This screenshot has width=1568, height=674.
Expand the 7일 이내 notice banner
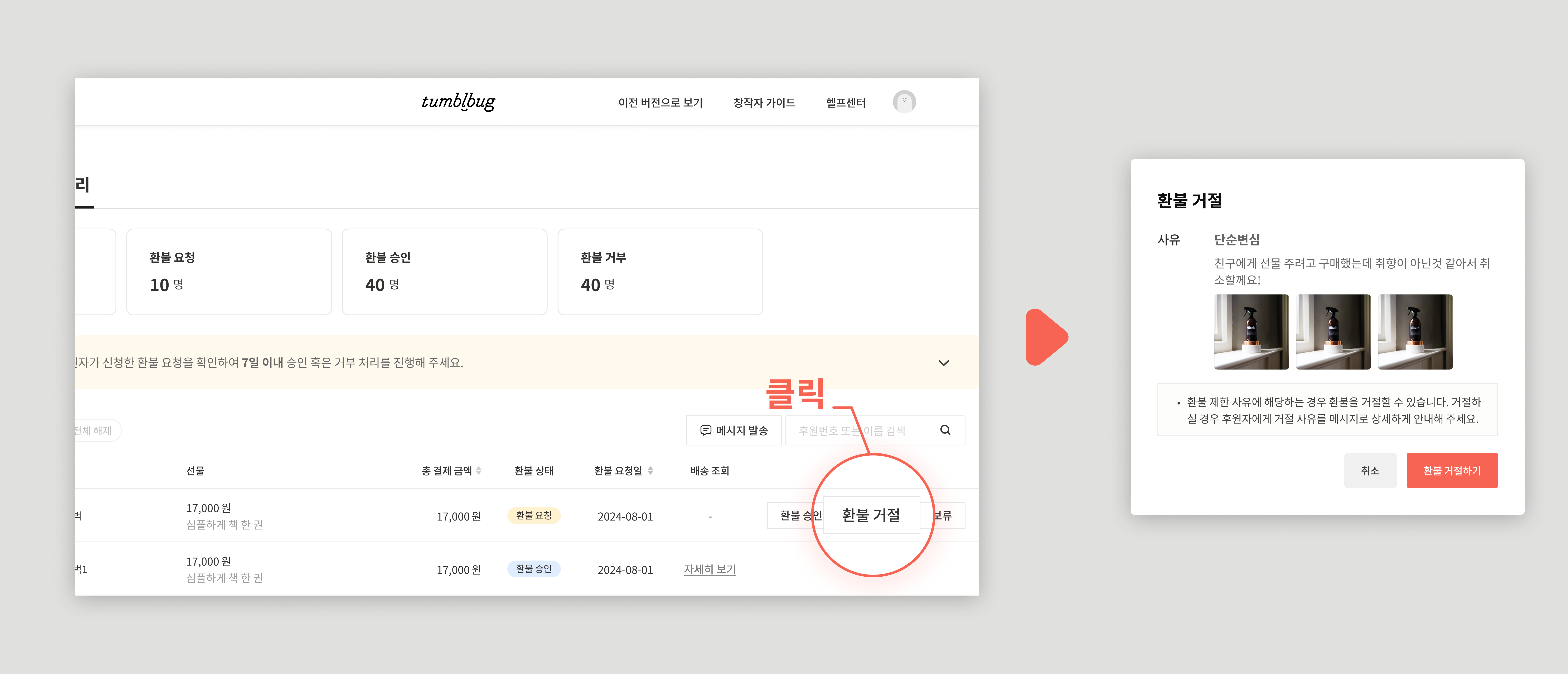[x=943, y=363]
